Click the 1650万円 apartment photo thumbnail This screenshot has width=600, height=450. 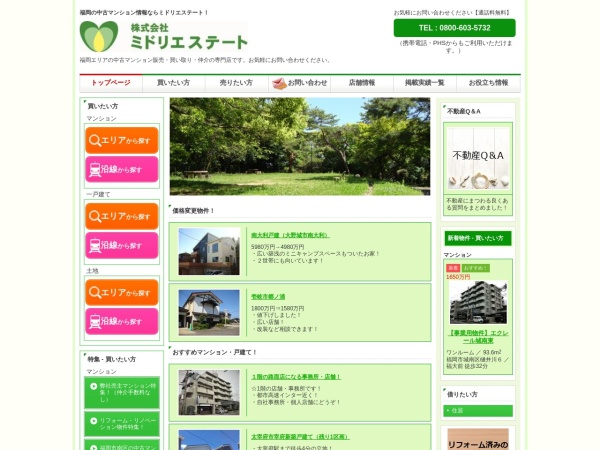point(478,302)
